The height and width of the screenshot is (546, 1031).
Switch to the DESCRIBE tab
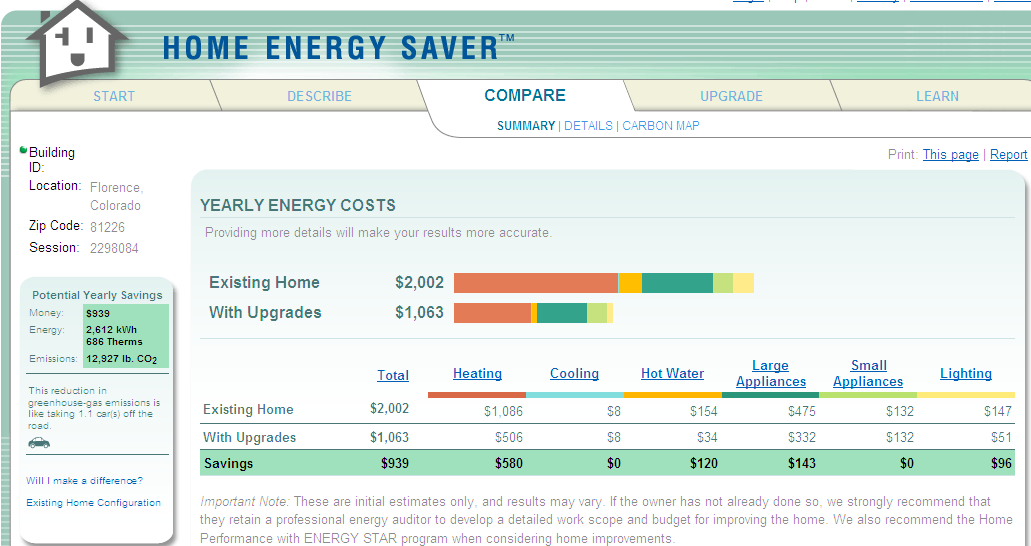click(319, 96)
